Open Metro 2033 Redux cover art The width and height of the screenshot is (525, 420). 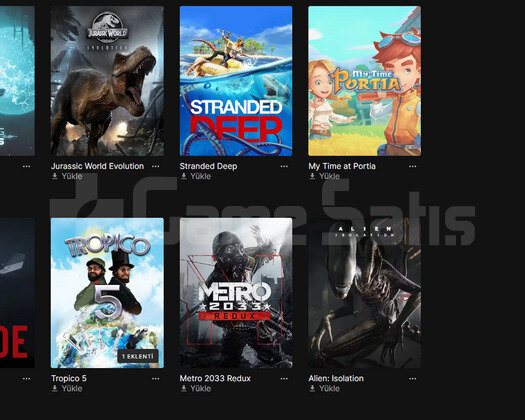coord(236,293)
